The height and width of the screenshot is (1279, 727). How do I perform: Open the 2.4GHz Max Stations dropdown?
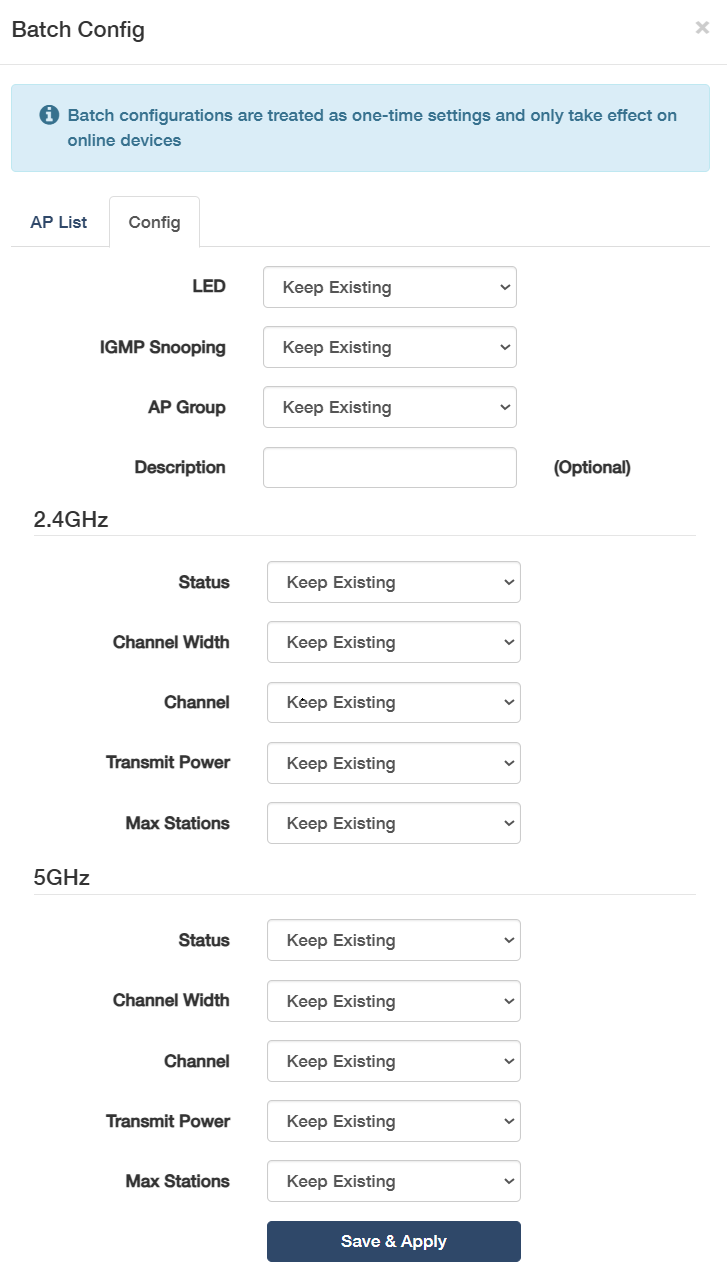(x=393, y=823)
